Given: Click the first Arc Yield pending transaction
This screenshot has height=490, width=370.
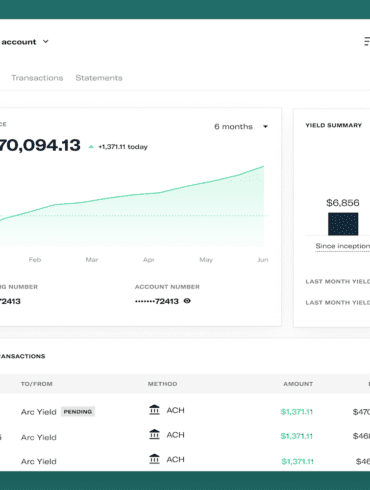Looking at the screenshot, I should coord(39,412).
